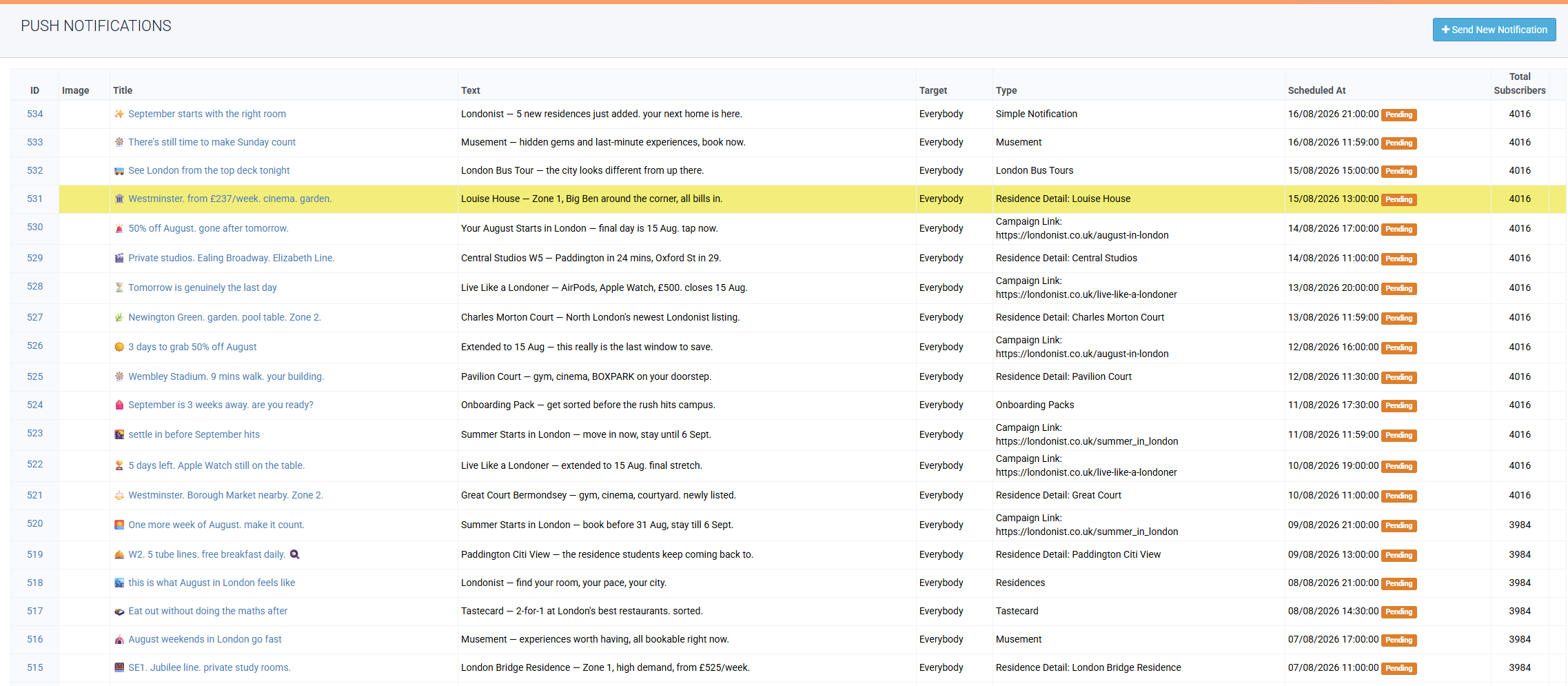
Task: Click the scheduled time '08/08/2026 14:30:00'
Action: [x=1333, y=612]
